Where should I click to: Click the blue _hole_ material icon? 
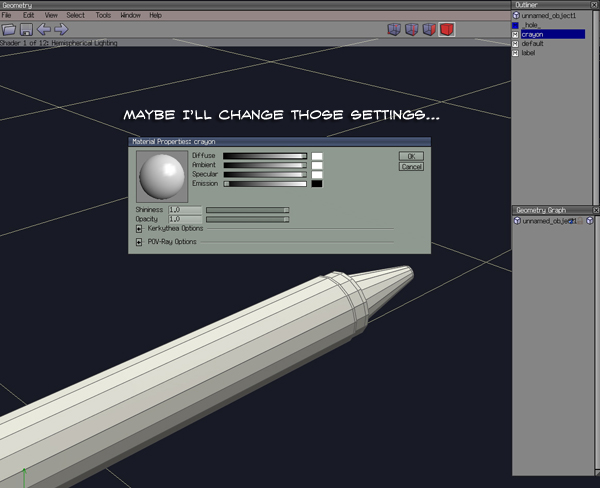(x=515, y=25)
